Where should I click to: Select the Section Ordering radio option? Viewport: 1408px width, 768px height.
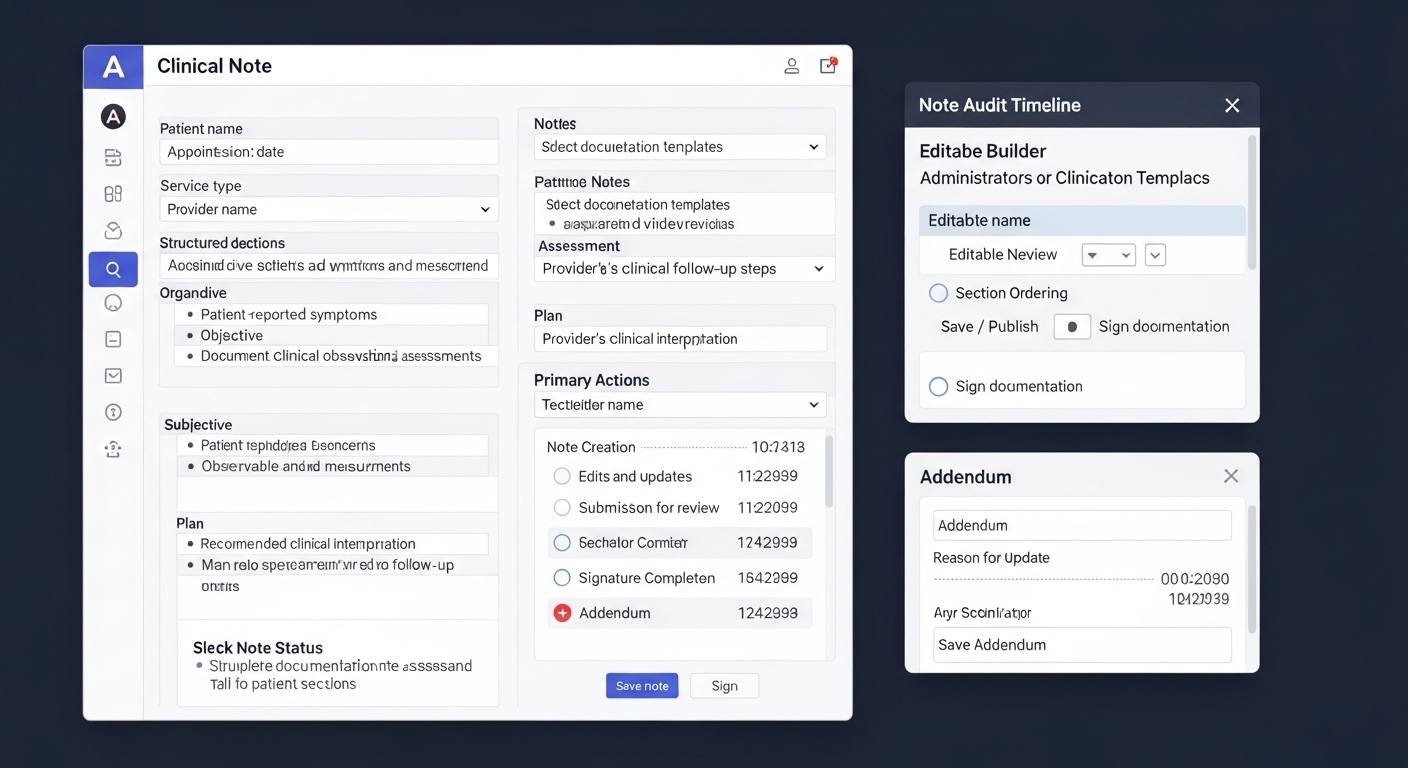click(938, 293)
